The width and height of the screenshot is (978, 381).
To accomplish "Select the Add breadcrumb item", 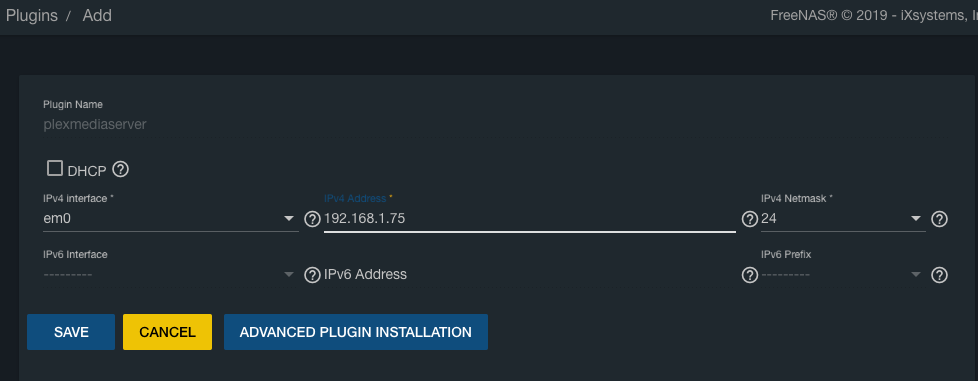I will 97,16.
